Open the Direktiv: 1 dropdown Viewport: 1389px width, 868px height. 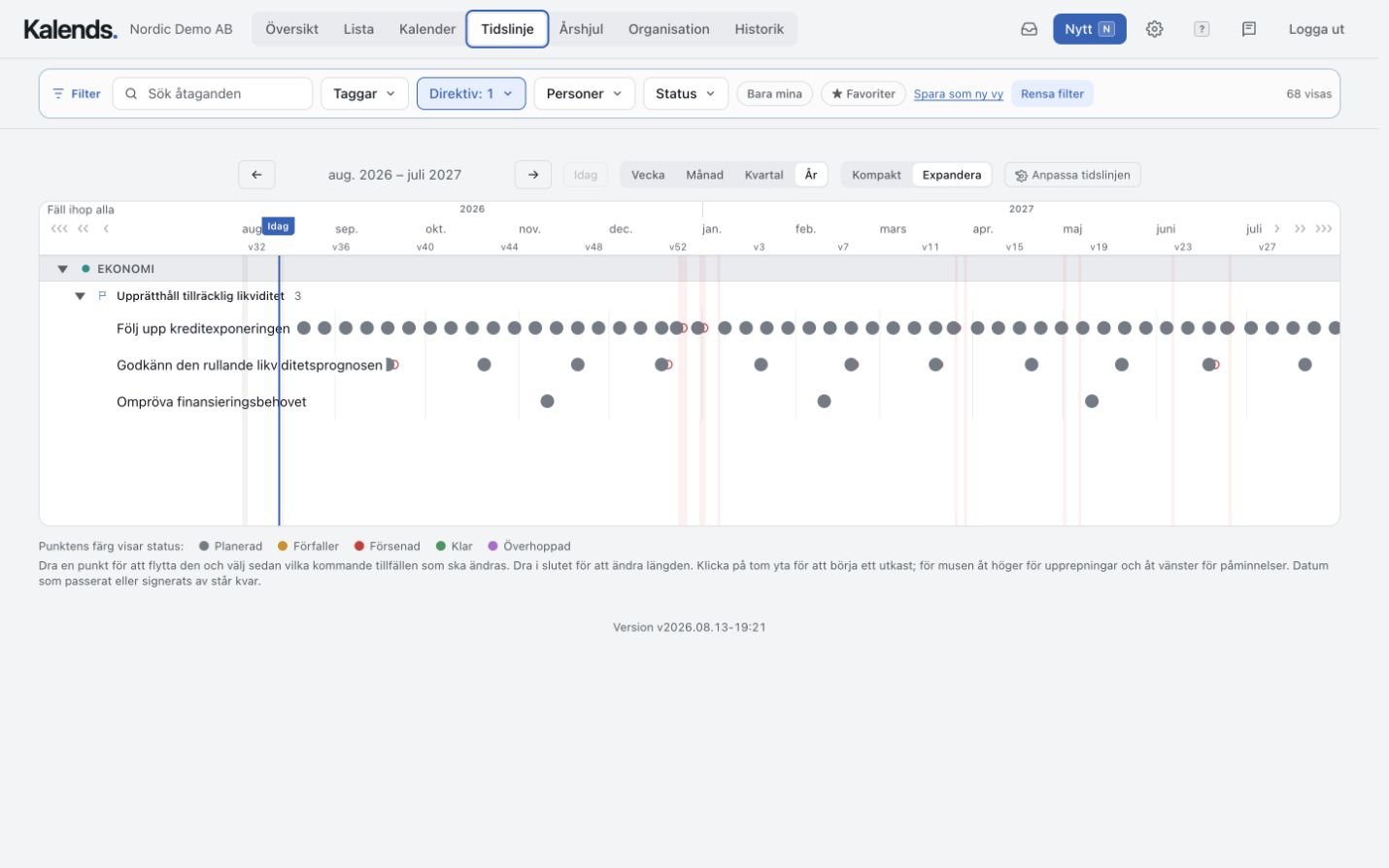471,94
